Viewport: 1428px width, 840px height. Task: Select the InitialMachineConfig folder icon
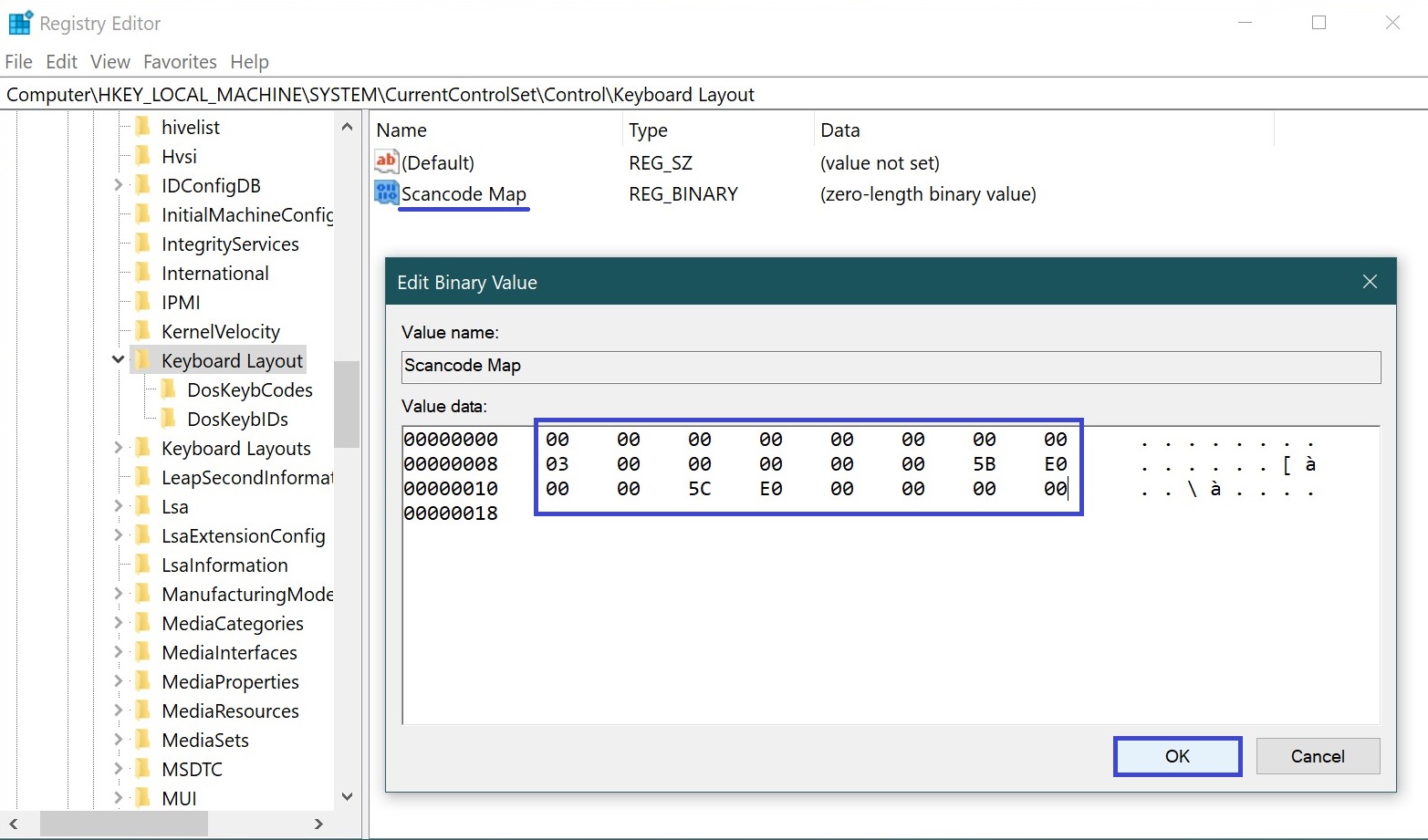pyautogui.click(x=142, y=213)
